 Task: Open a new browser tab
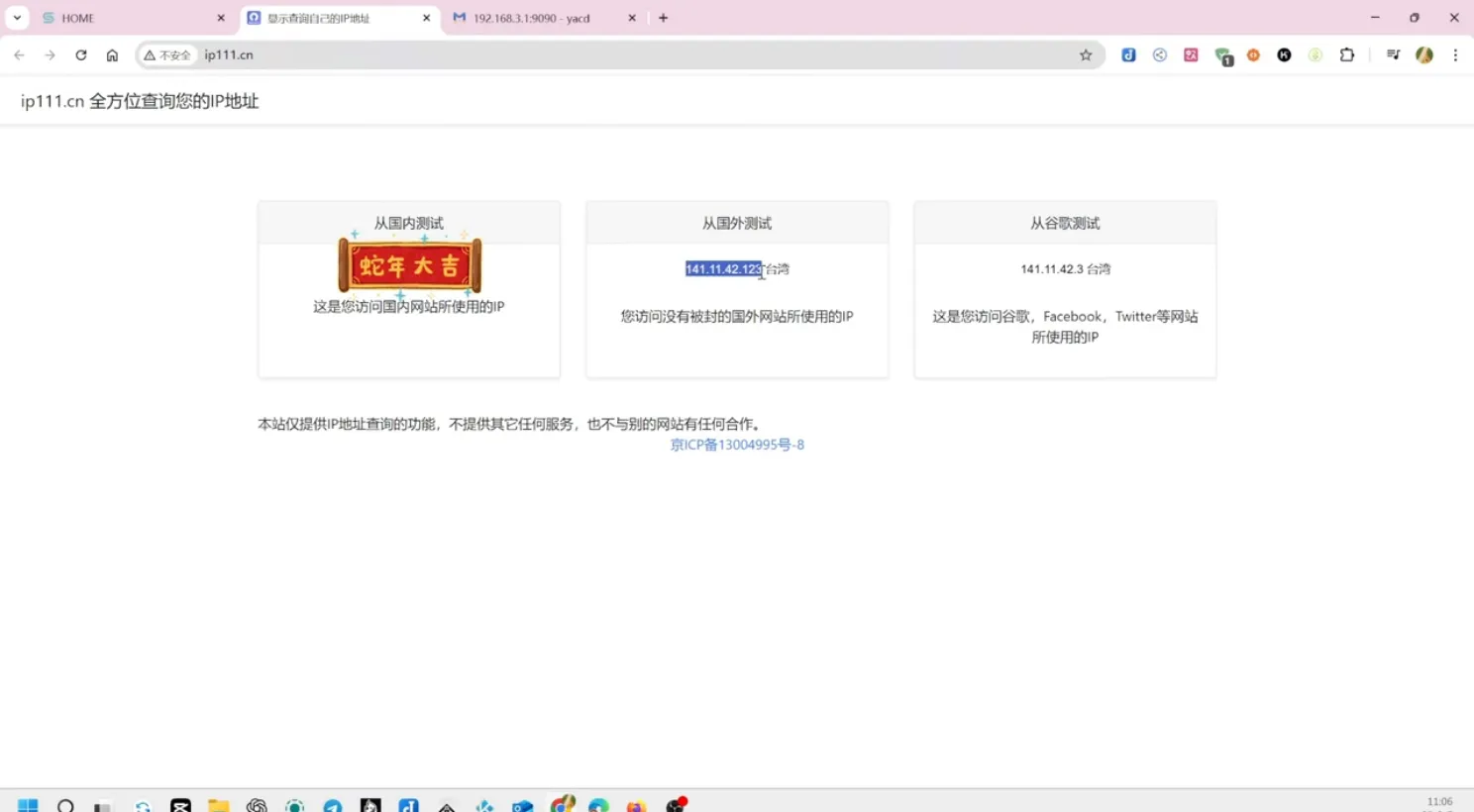(x=664, y=18)
